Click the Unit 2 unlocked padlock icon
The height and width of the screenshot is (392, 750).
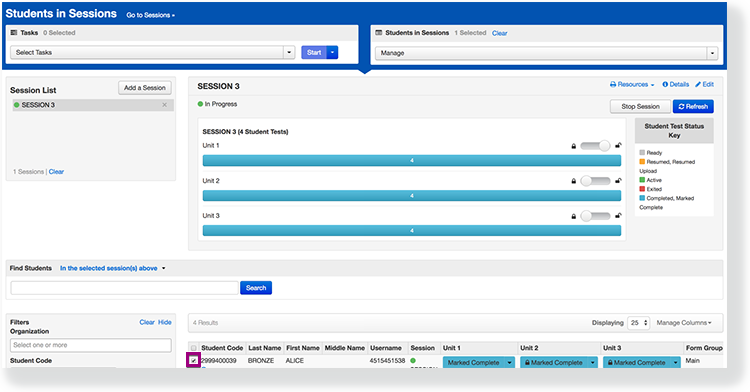(x=618, y=181)
